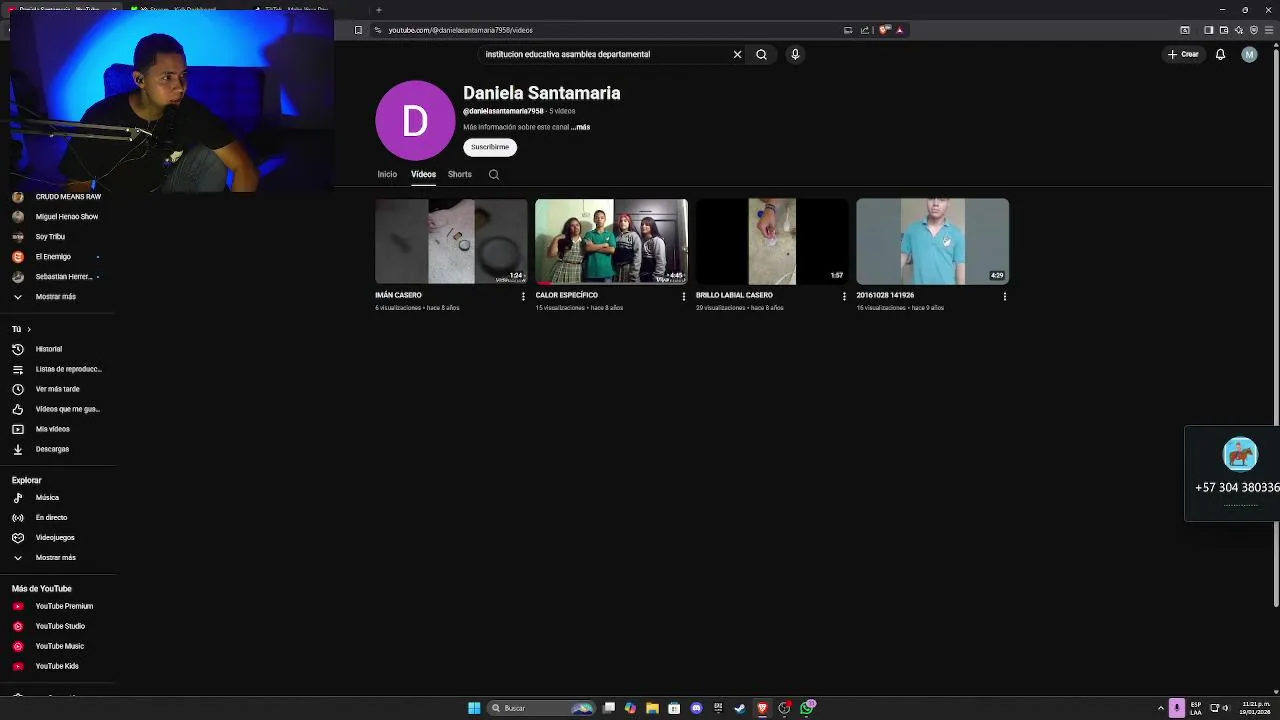Click the YouTube search magnifier button
The image size is (1280, 720).
point(761,54)
